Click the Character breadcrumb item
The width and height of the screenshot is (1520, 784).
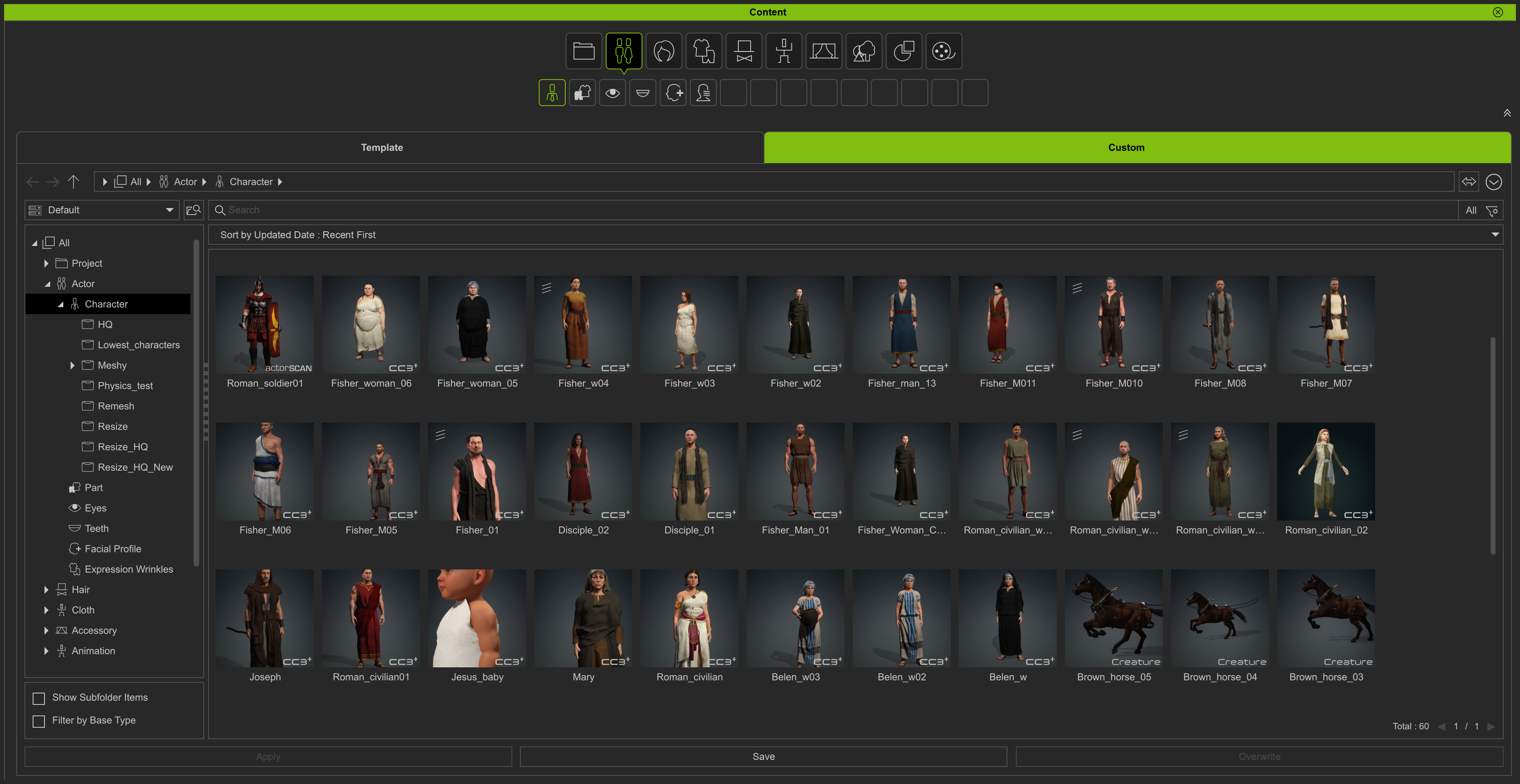point(244,182)
